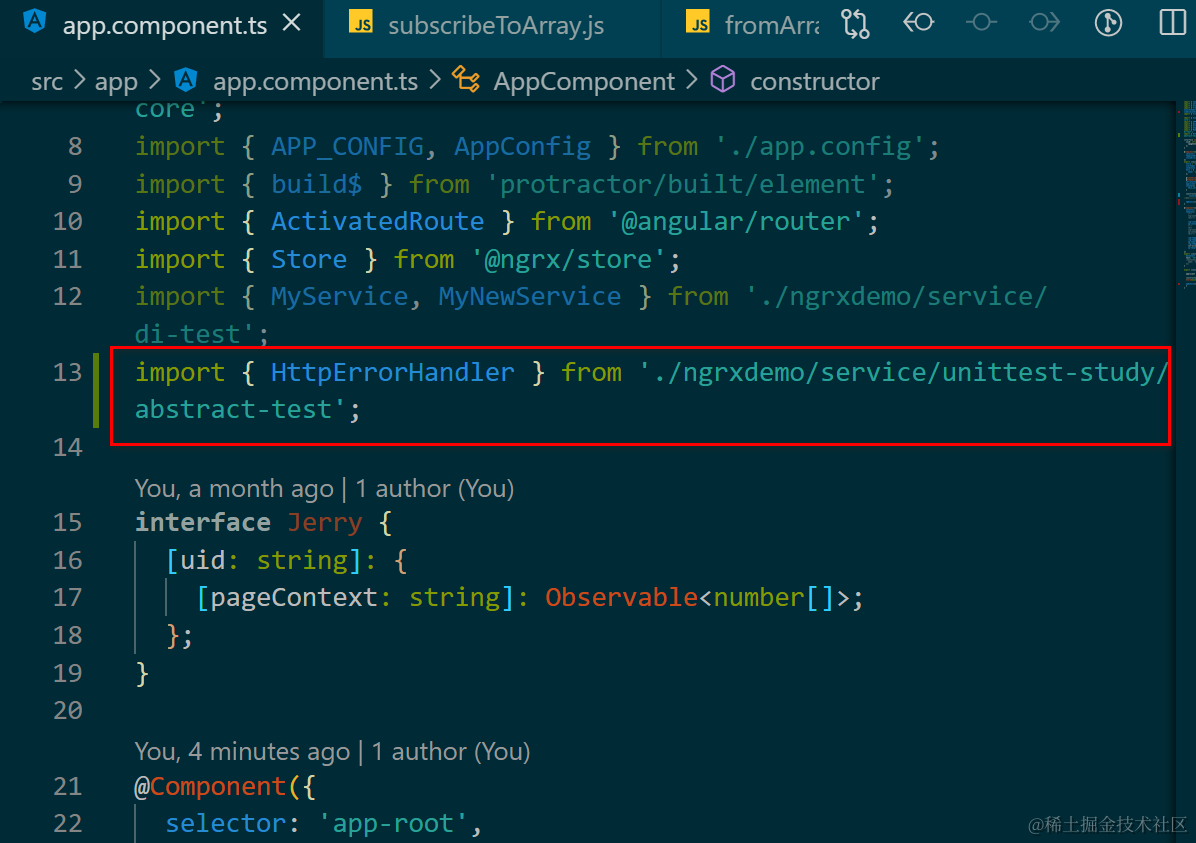Expand breadcrumb chevron after app
The image size is (1196, 843).
coord(155,80)
